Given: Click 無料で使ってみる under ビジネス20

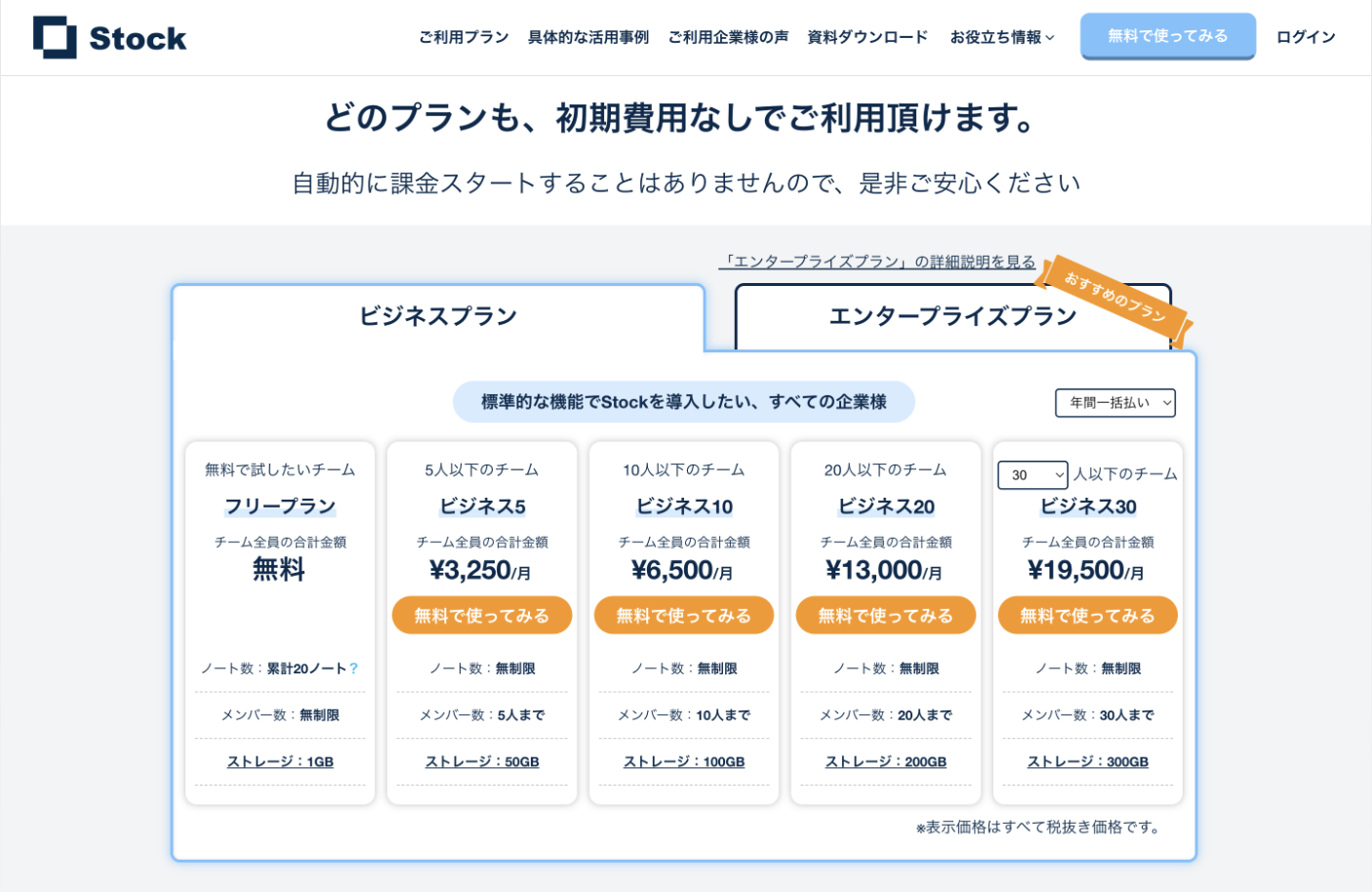Looking at the screenshot, I should point(886,615).
